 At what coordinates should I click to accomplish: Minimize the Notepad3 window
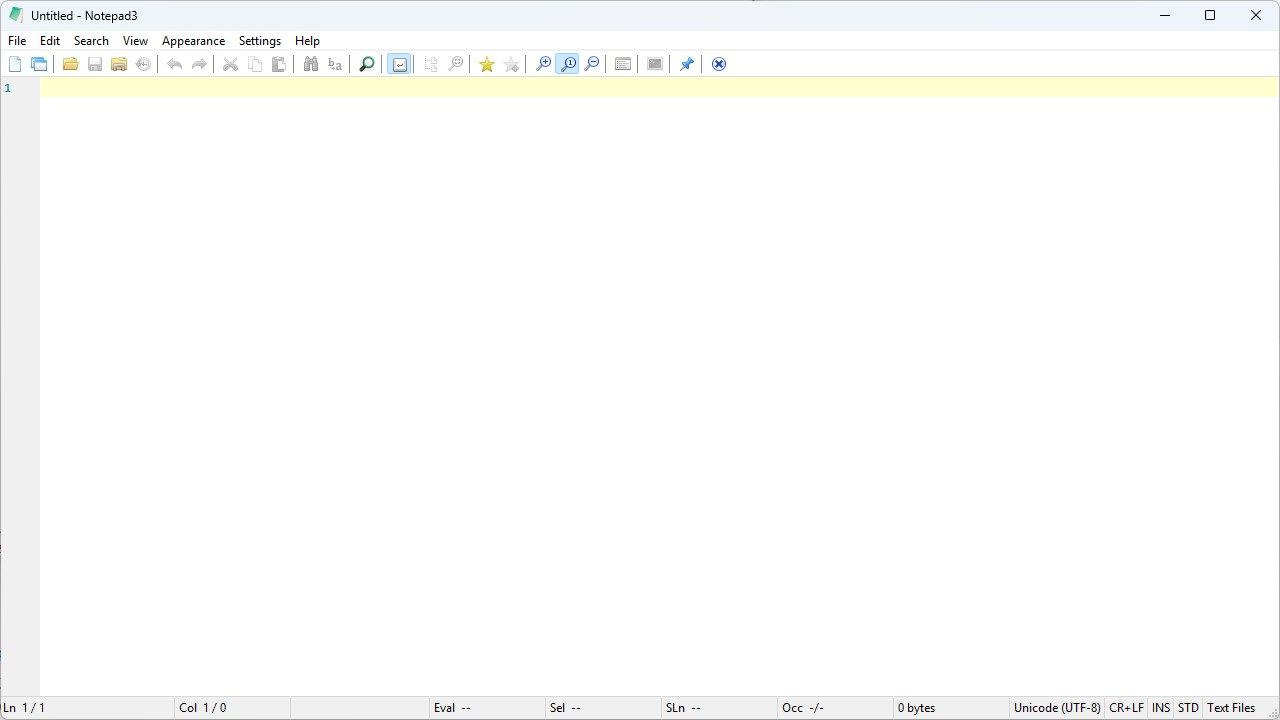point(1165,15)
